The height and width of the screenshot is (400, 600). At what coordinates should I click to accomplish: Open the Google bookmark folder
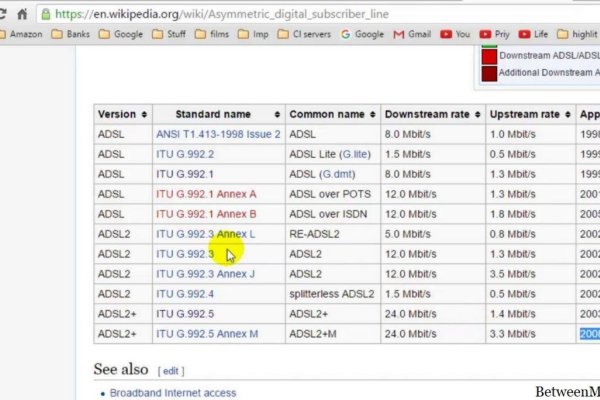(121, 34)
